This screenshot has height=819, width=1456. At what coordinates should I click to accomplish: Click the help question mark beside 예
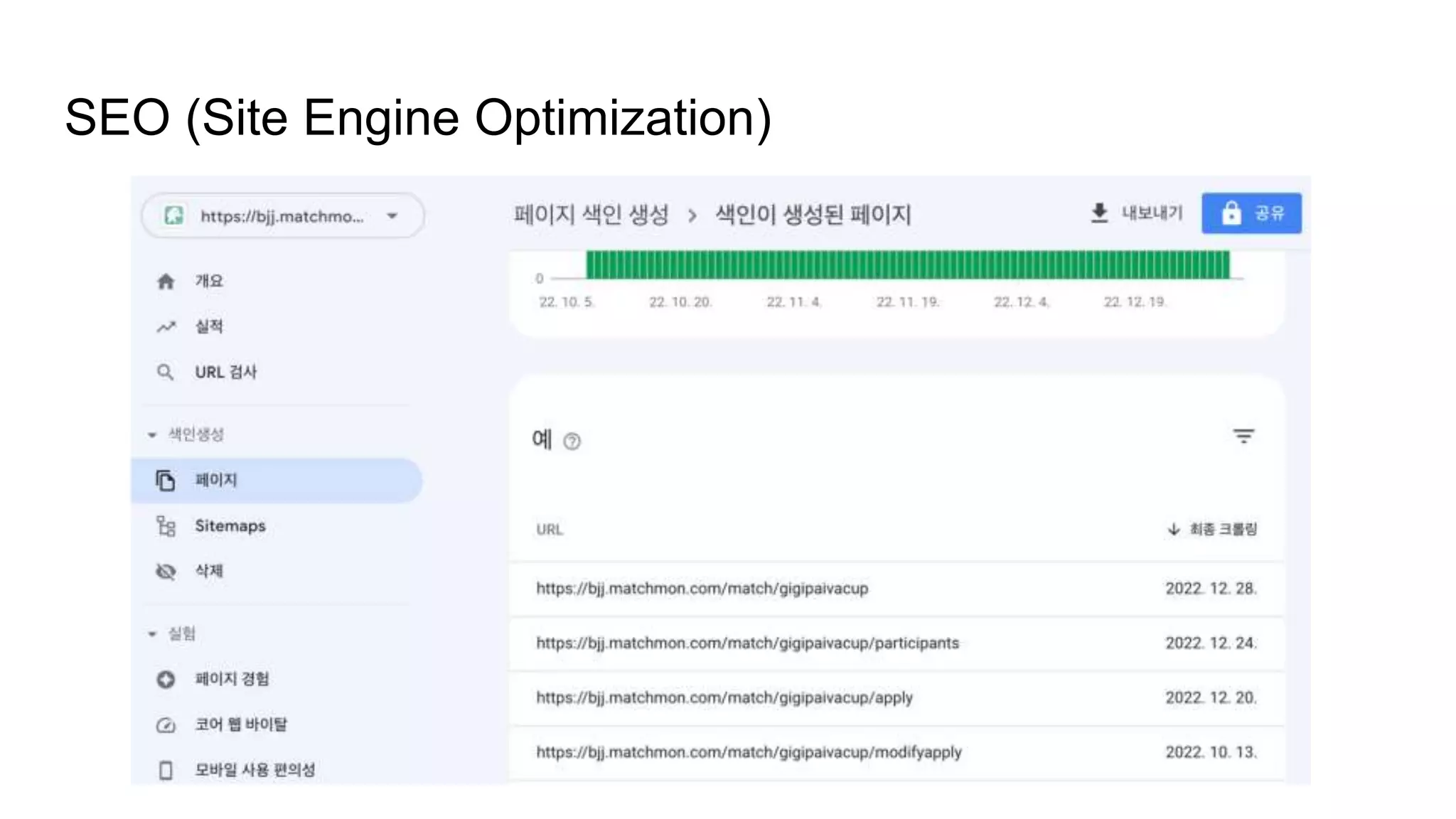pyautogui.click(x=572, y=442)
